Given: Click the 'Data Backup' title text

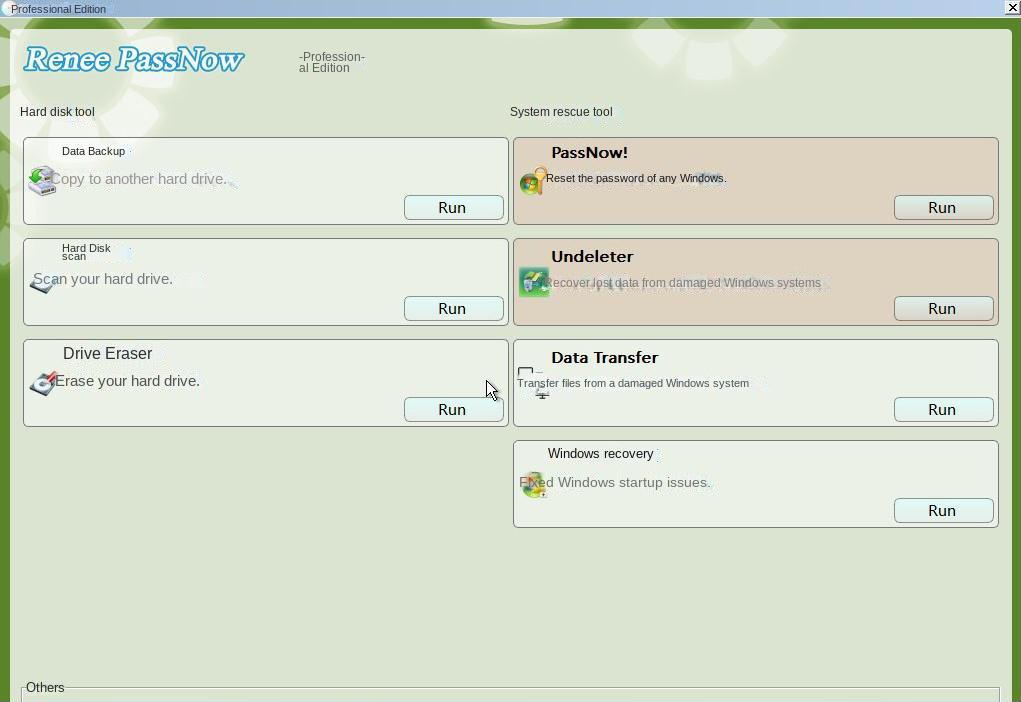Looking at the screenshot, I should click(x=93, y=151).
